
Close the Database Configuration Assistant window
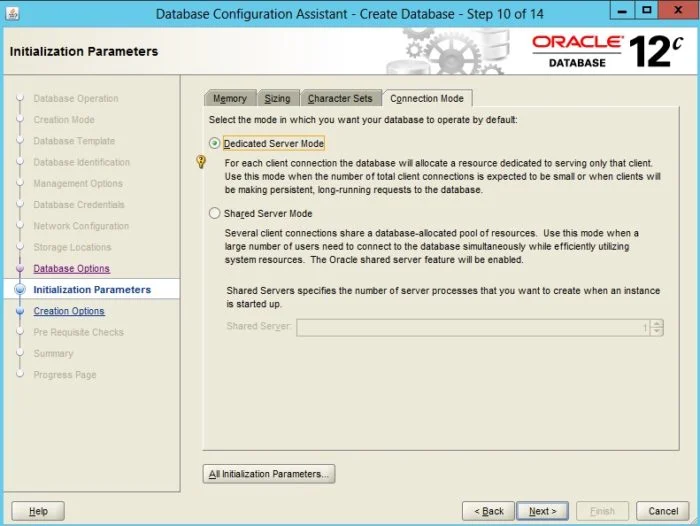[x=678, y=10]
